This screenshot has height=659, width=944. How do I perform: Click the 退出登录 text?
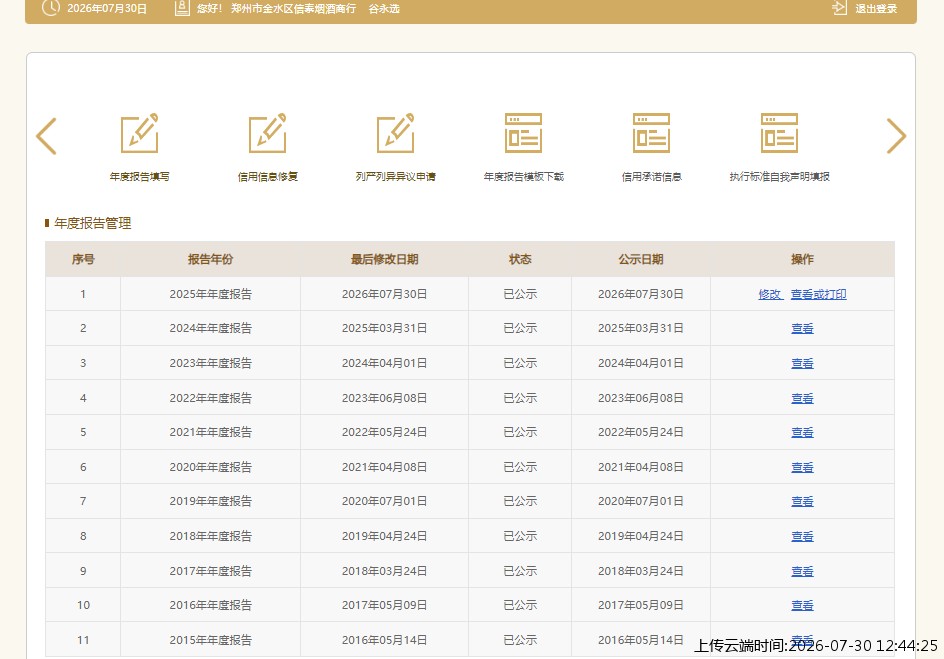[876, 8]
